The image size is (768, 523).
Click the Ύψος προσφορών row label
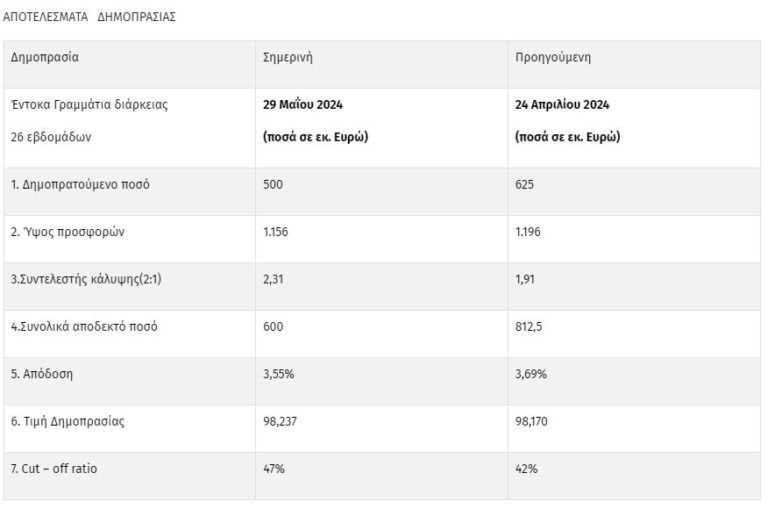(x=68, y=232)
